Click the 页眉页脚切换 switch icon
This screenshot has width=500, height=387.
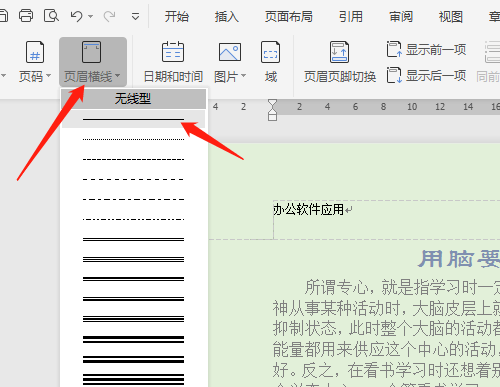339,52
